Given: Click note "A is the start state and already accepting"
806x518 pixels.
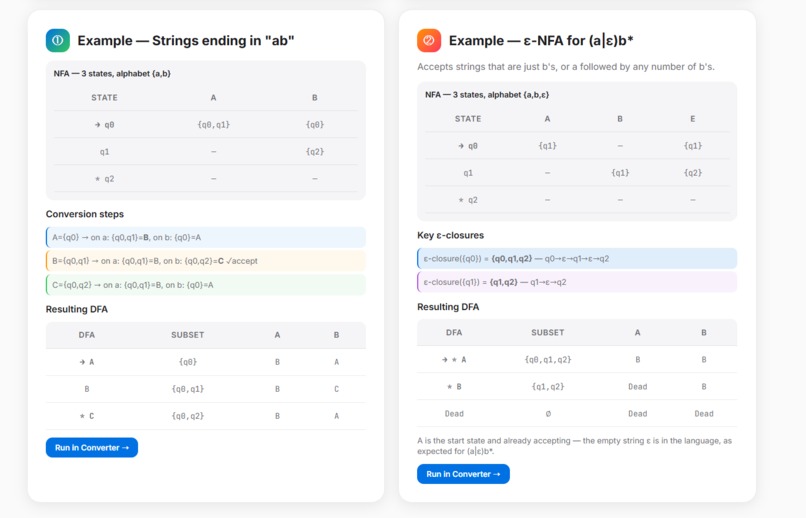Looking at the screenshot, I should (x=574, y=446).
